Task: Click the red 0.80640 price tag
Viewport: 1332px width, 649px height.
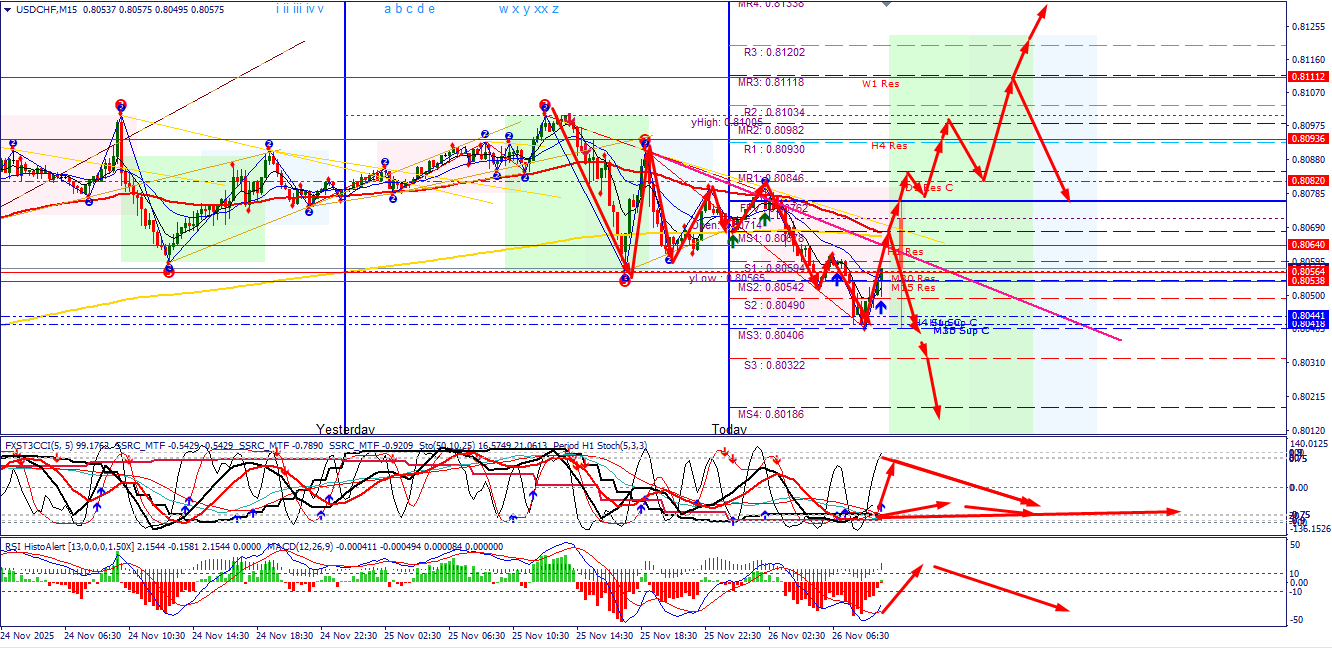Action: [x=1308, y=244]
